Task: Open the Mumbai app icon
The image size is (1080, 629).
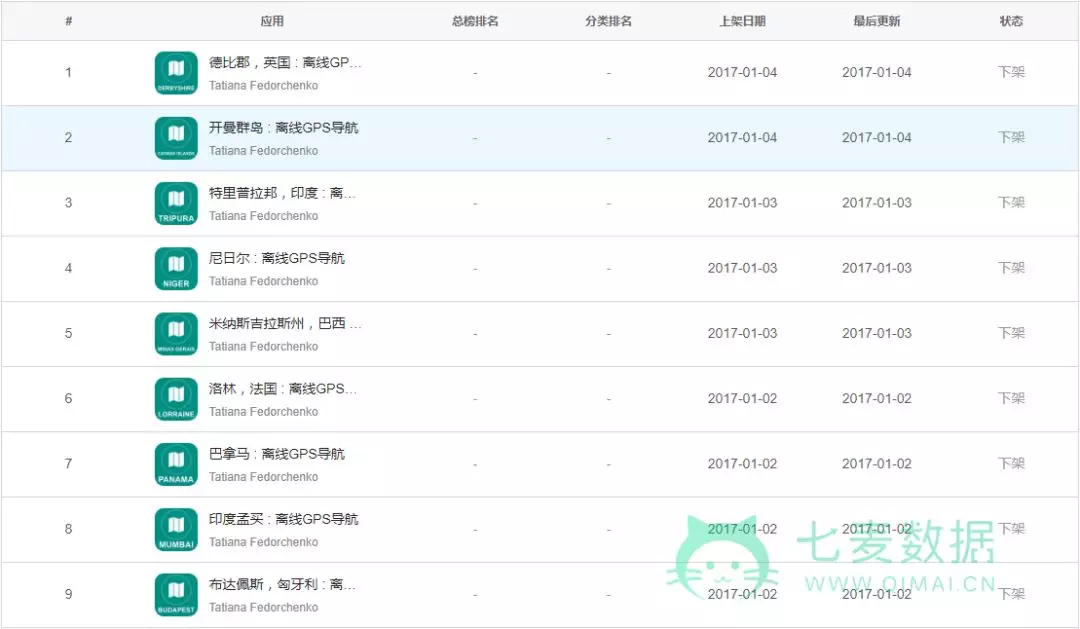Action: tap(176, 529)
